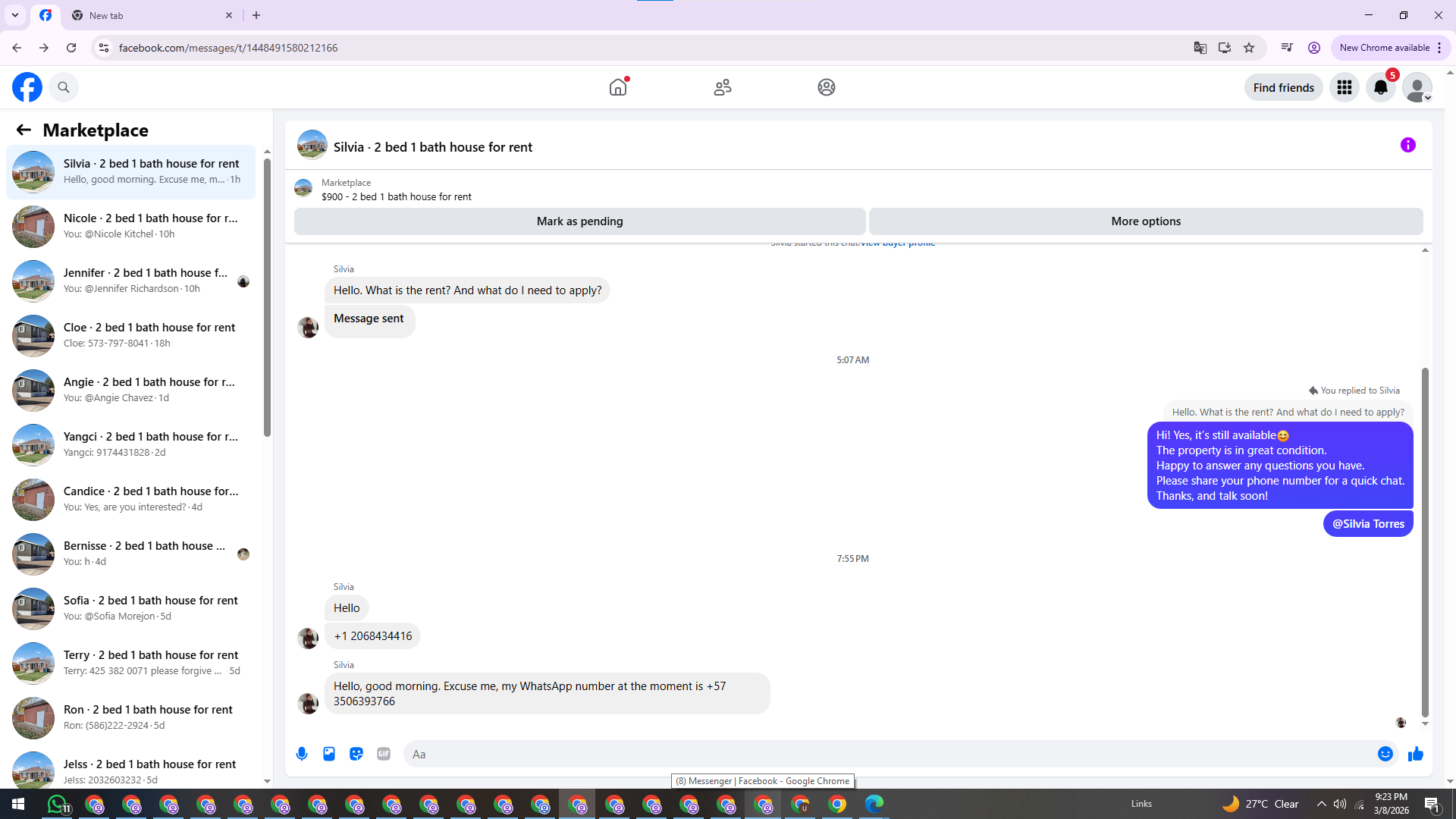The width and height of the screenshot is (1456, 819).
Task: Open Facebook menu grid icon
Action: pyautogui.click(x=1344, y=88)
